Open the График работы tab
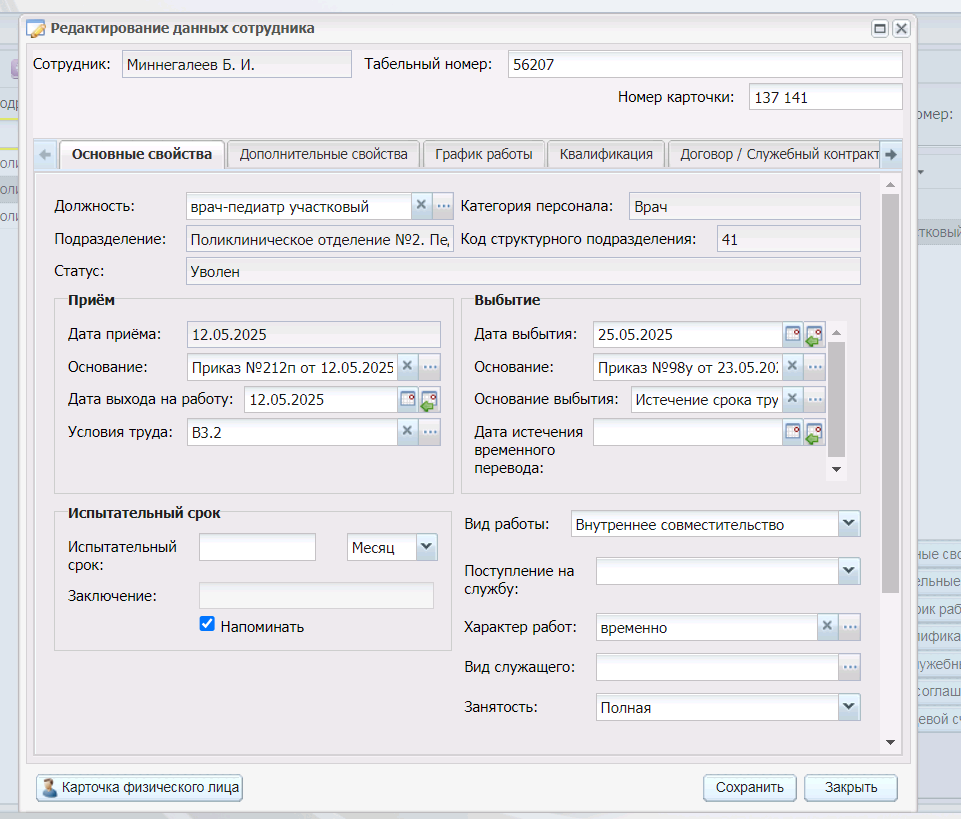The width and height of the screenshot is (961, 819). click(x=483, y=154)
